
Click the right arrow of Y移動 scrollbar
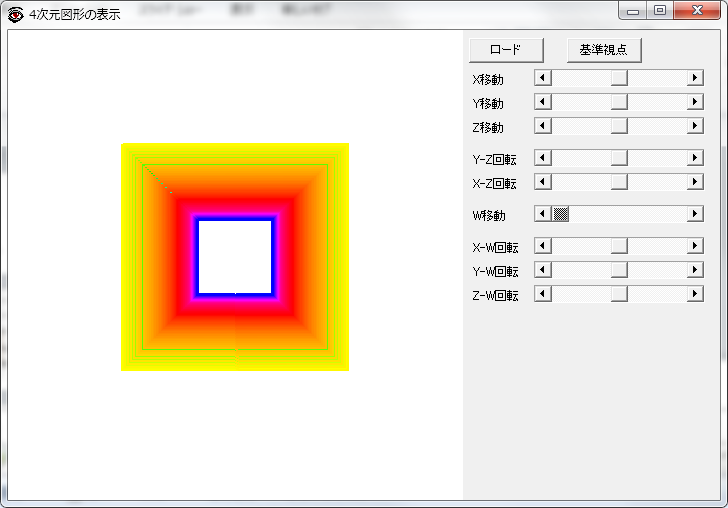[x=695, y=102]
